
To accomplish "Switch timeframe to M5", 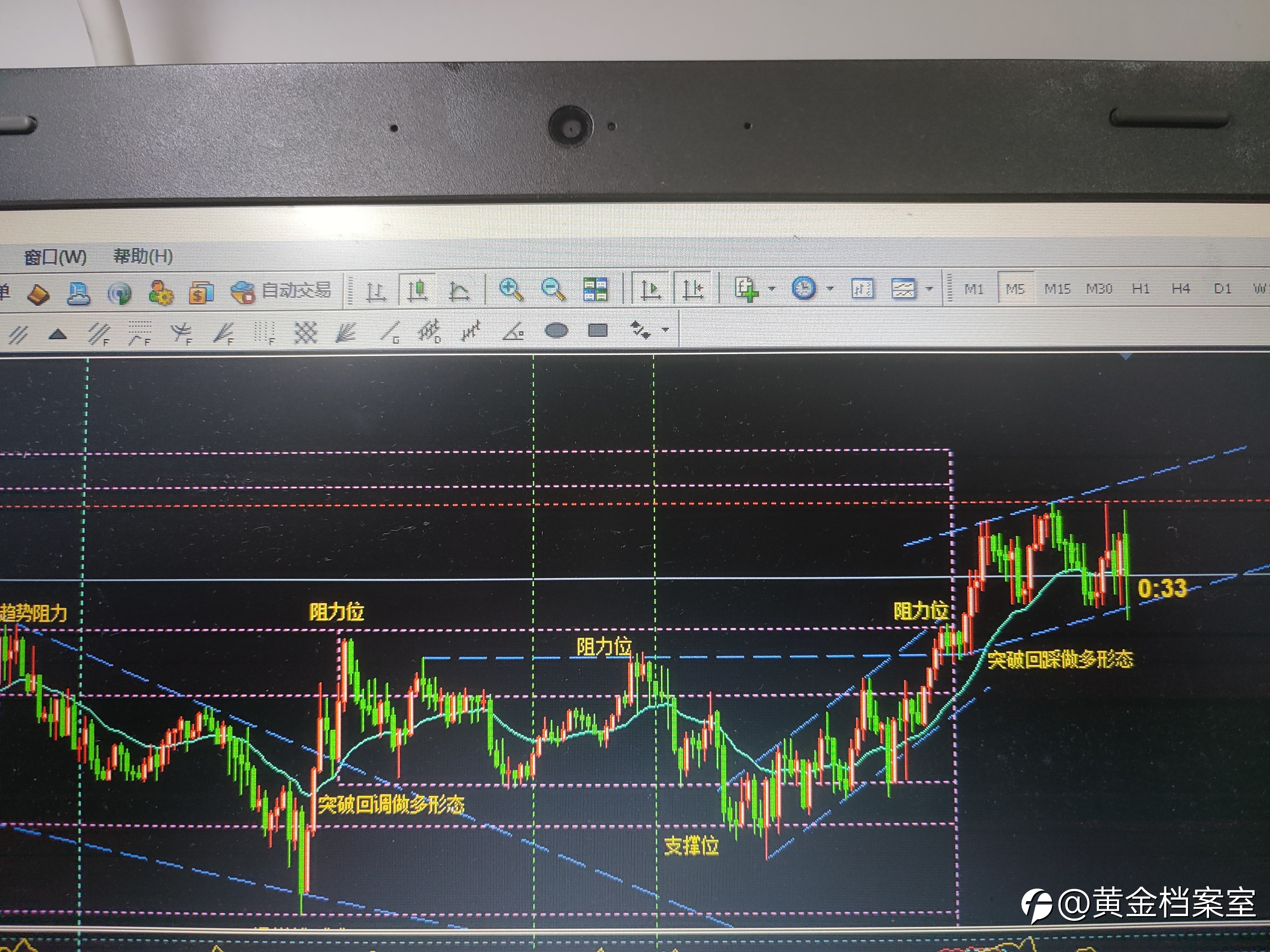I will [x=1015, y=289].
